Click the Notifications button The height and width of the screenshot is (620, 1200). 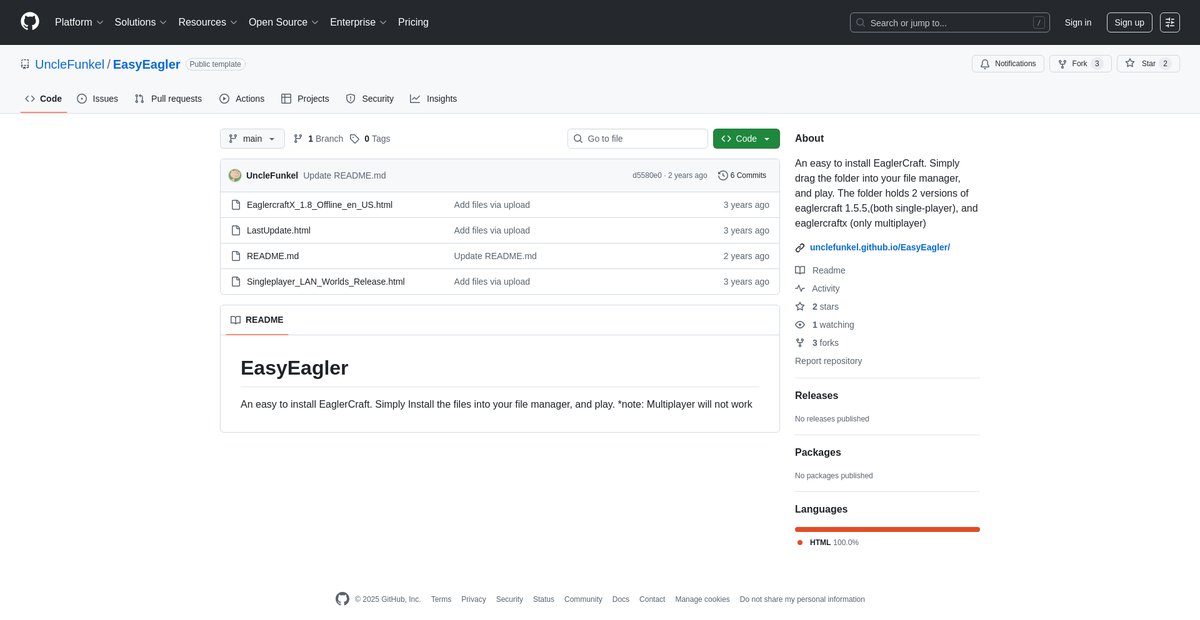[1008, 63]
